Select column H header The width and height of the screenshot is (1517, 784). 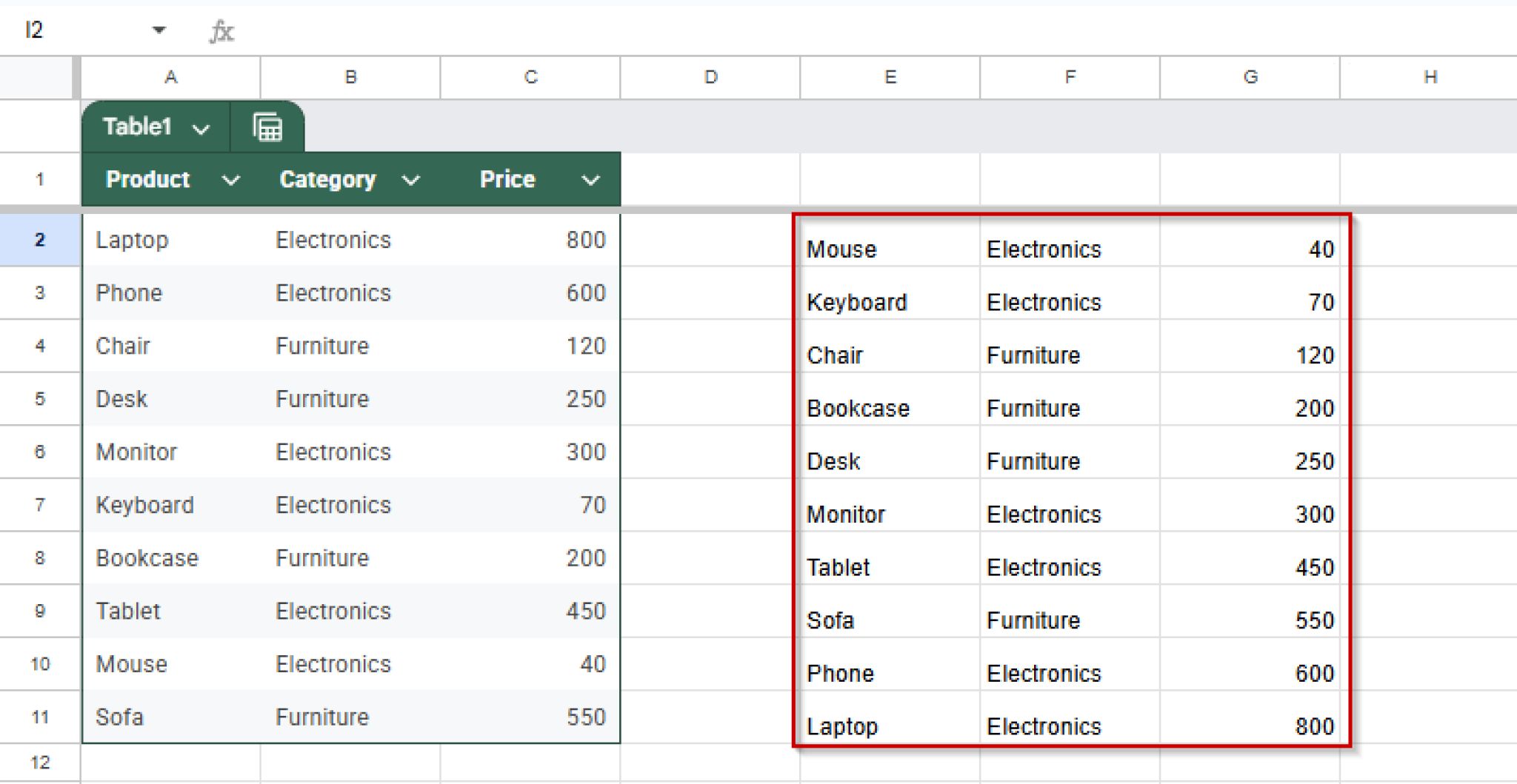[1430, 77]
